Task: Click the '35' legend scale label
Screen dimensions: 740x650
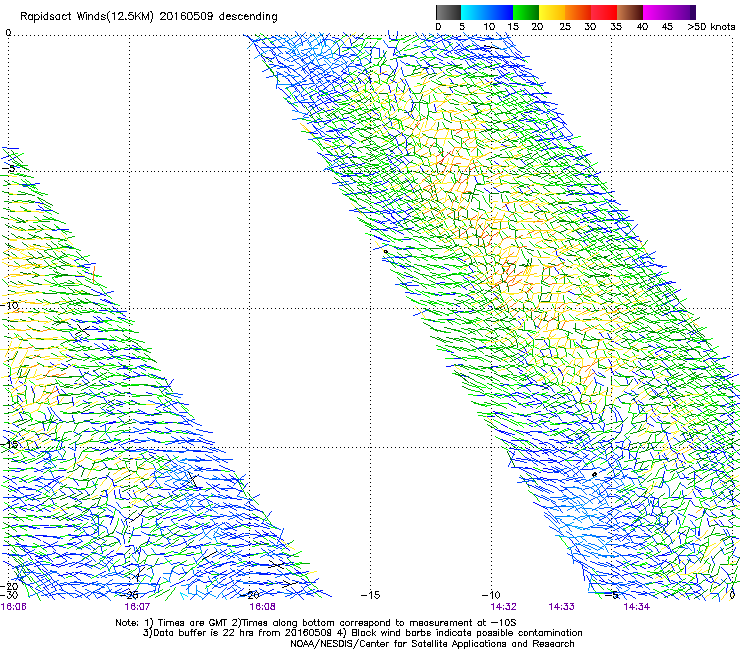Action: pos(616,27)
